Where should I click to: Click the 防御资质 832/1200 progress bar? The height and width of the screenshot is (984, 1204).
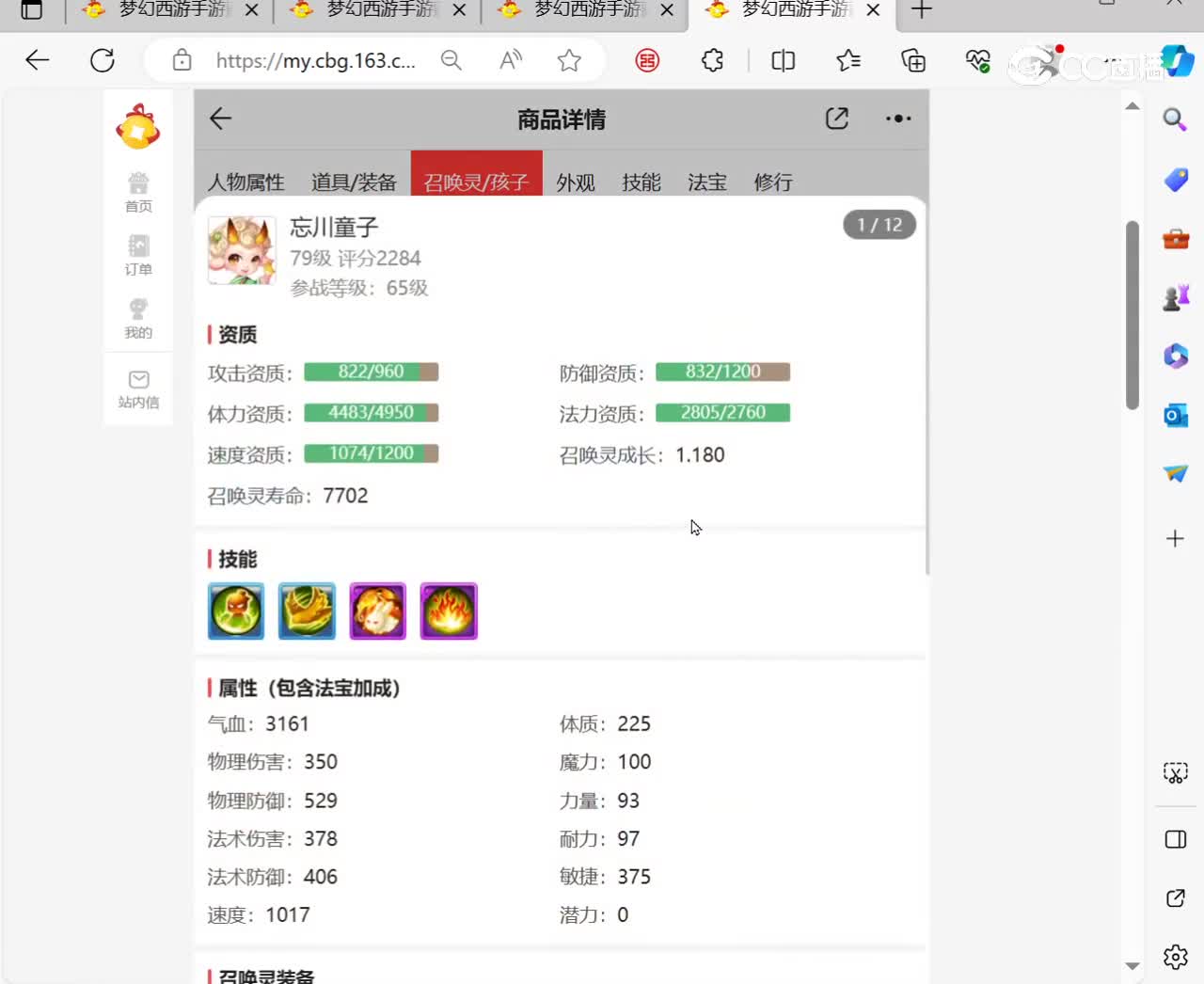[722, 372]
